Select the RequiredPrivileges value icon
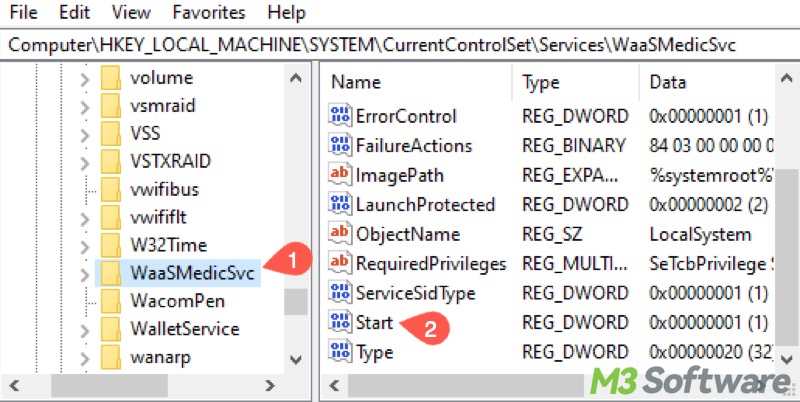This screenshot has height=402, width=800. 340,263
